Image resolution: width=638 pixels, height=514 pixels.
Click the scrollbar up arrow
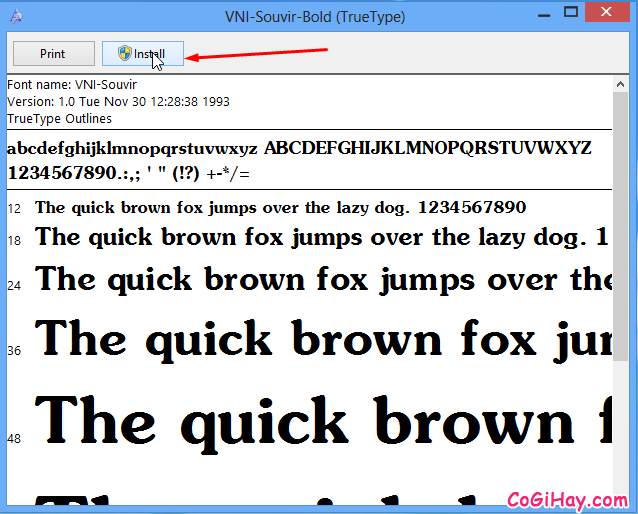pos(620,84)
